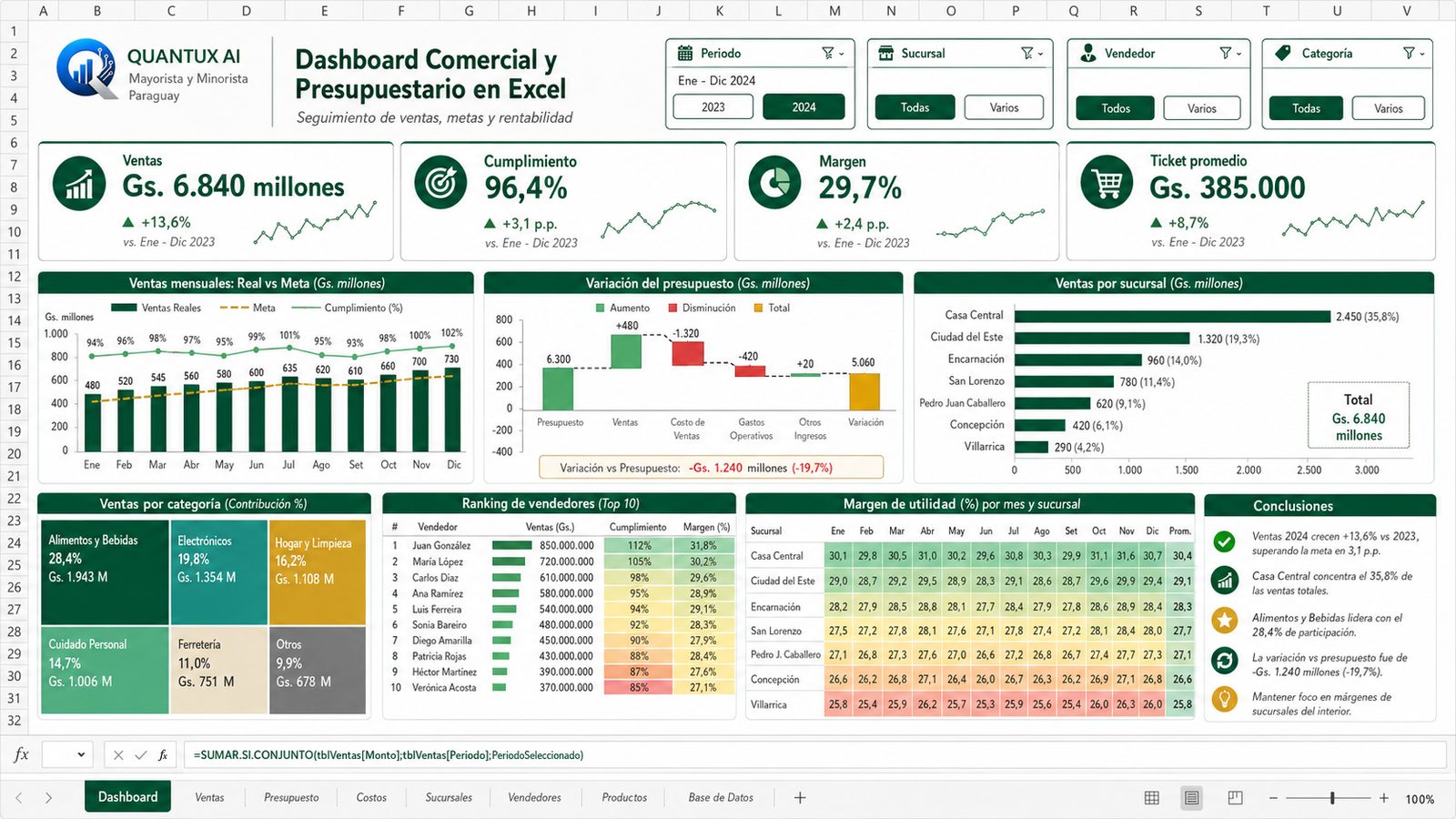The width and height of the screenshot is (1456, 819).
Task: Select the Alimentos y Bebidas treemap tile
Action: 105,571
